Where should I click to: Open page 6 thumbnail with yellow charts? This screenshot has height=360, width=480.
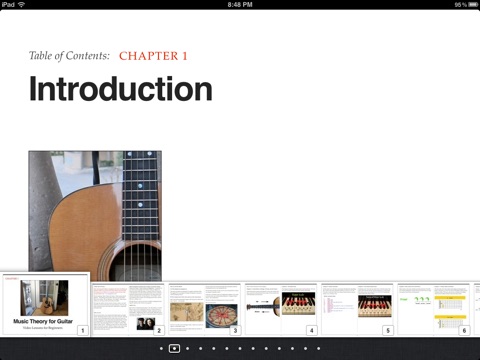coord(433,309)
